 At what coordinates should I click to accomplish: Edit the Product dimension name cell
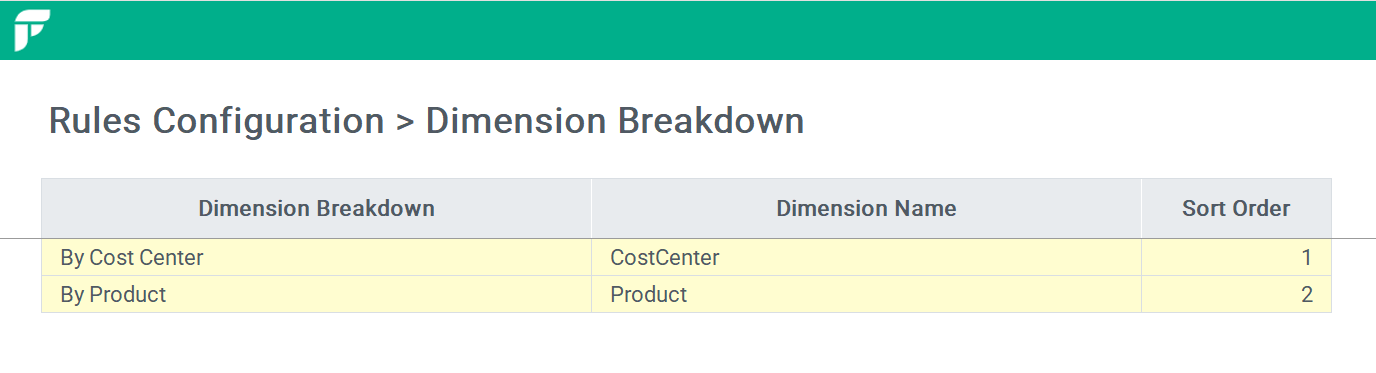[866, 295]
